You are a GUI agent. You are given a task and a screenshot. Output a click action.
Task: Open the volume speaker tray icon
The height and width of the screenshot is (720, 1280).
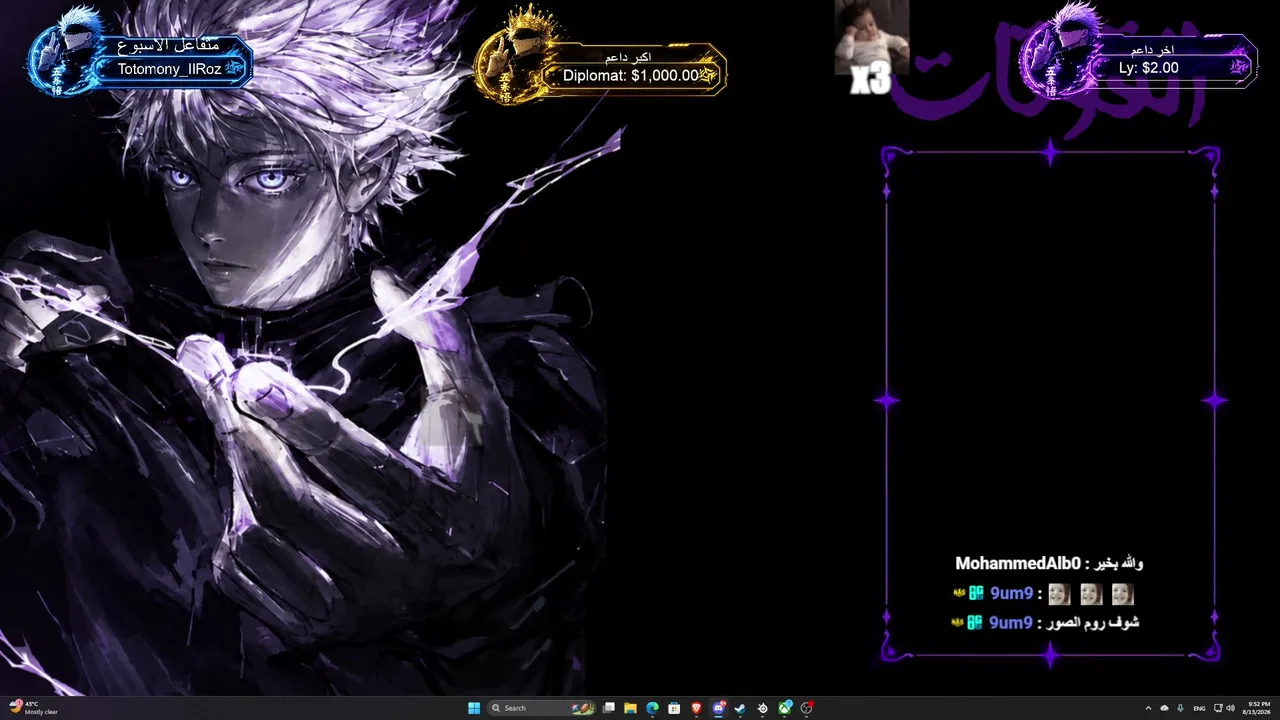pyautogui.click(x=1230, y=708)
